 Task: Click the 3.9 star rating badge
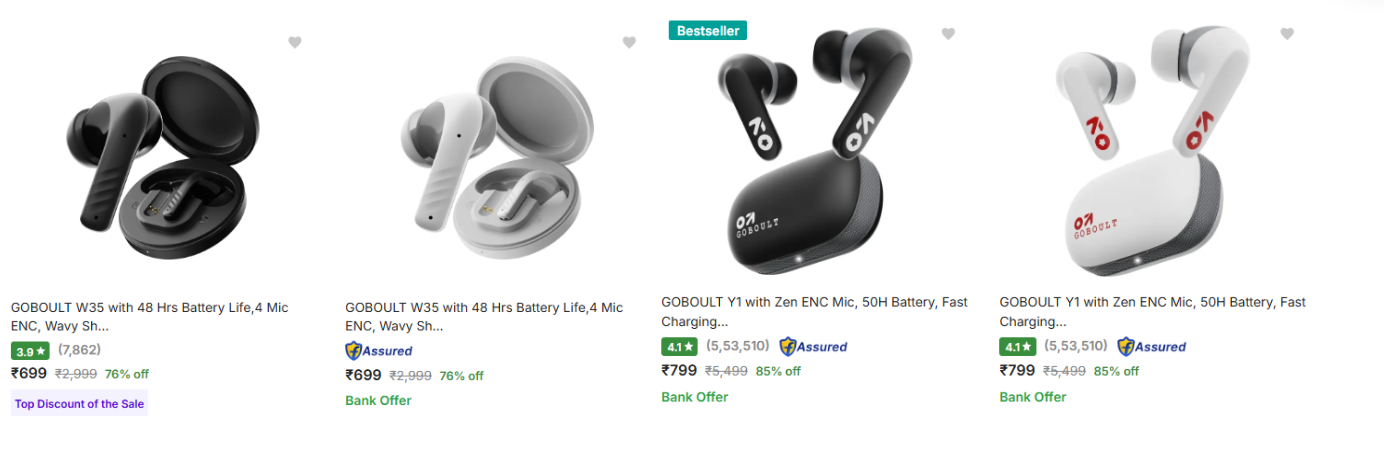pyautogui.click(x=30, y=351)
